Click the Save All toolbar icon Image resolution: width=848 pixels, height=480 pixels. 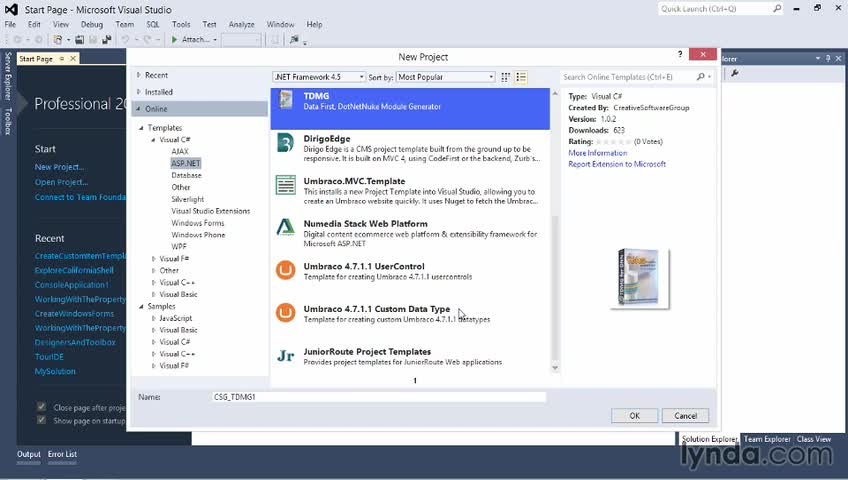tap(106, 39)
